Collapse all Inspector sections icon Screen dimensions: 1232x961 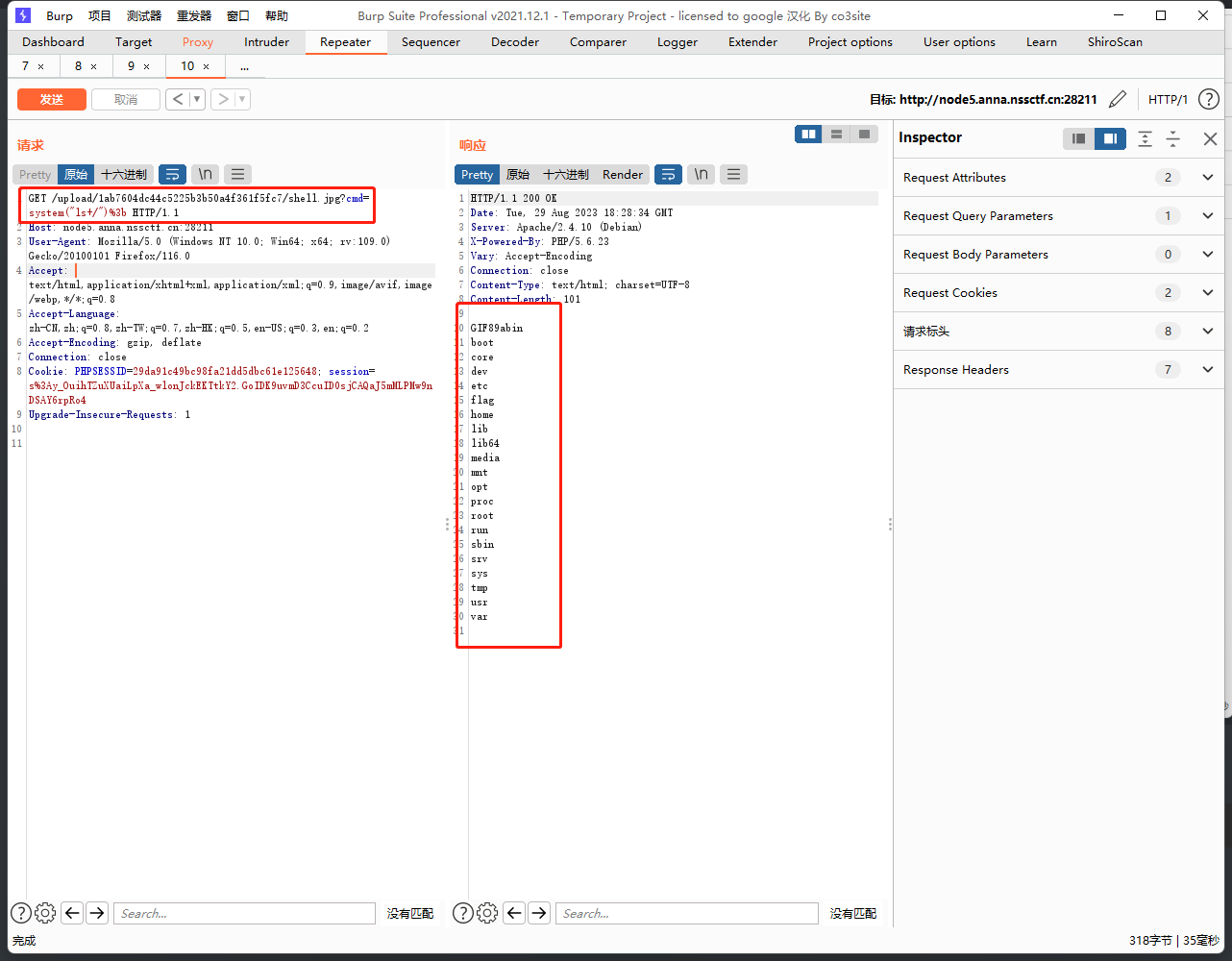pyautogui.click(x=1172, y=138)
